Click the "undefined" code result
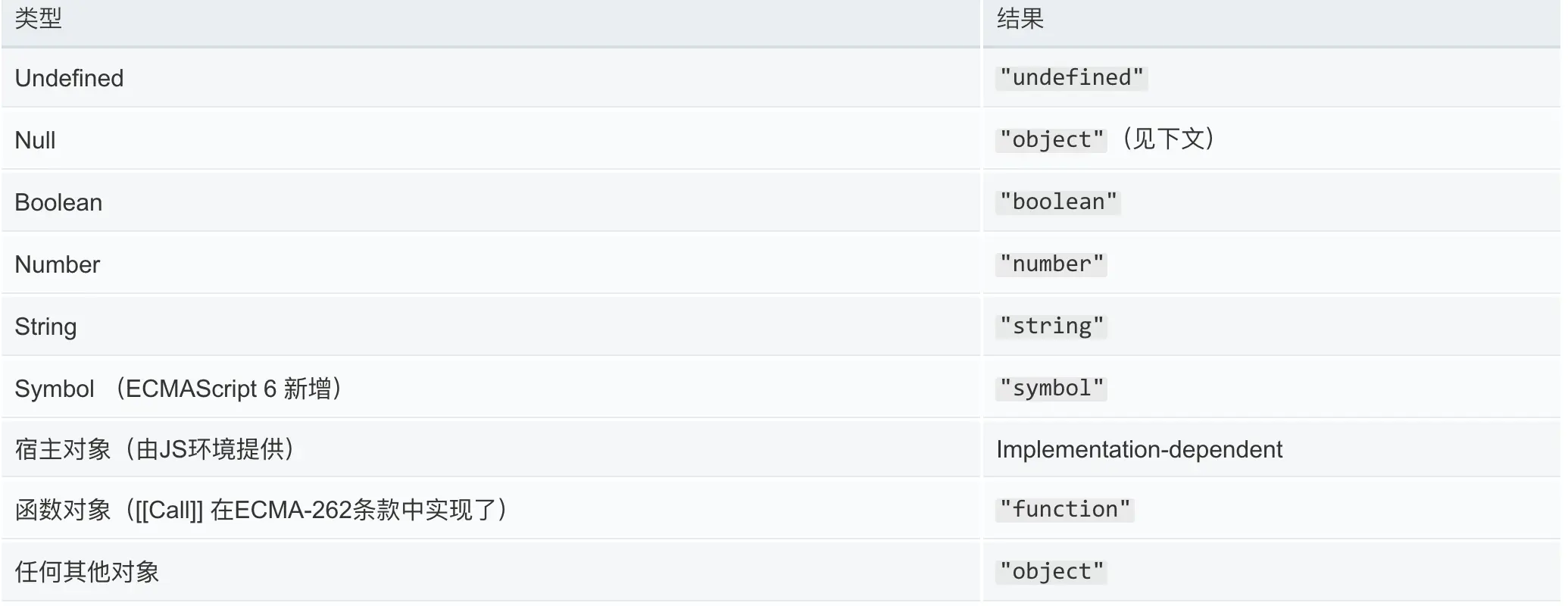Viewport: 1568px width, 606px height. click(1071, 77)
